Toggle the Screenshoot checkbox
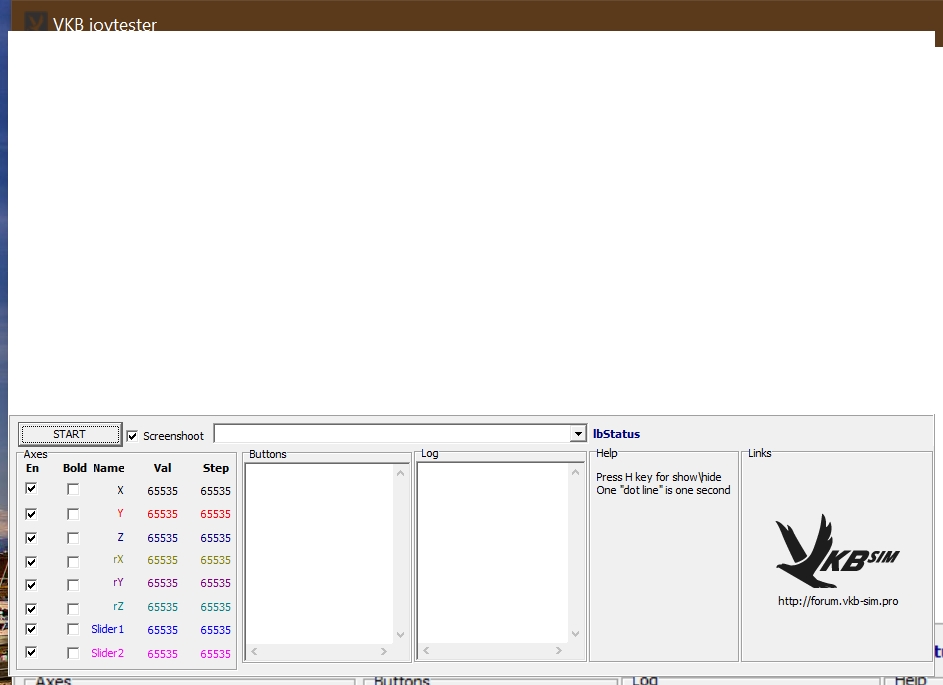943x685 pixels. 132,436
